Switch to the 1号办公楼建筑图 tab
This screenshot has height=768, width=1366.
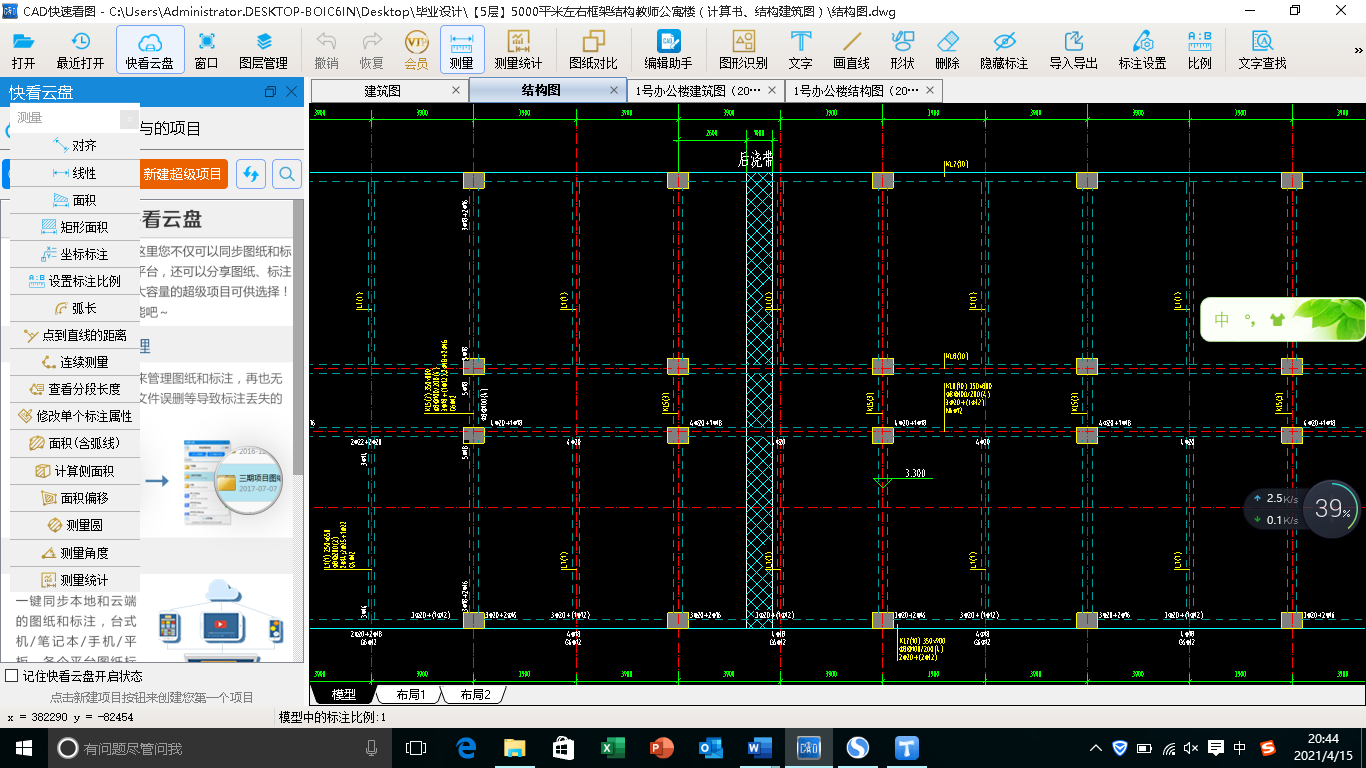coord(698,90)
